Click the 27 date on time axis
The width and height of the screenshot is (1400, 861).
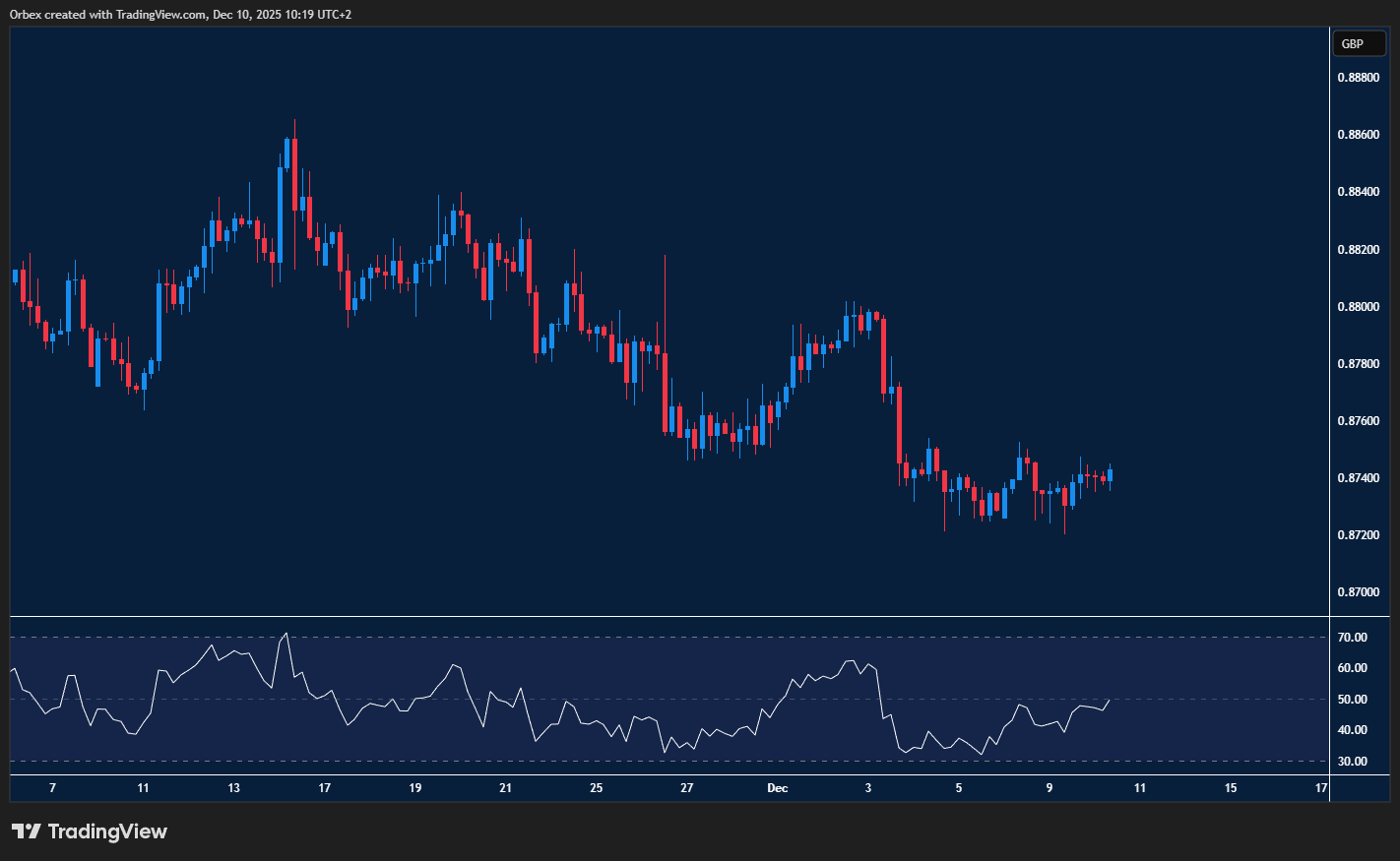coord(687,788)
